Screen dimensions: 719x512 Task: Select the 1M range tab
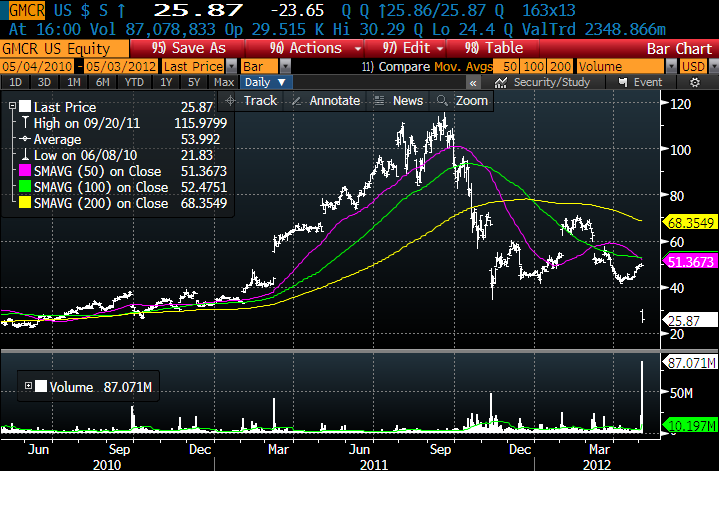tap(73, 83)
